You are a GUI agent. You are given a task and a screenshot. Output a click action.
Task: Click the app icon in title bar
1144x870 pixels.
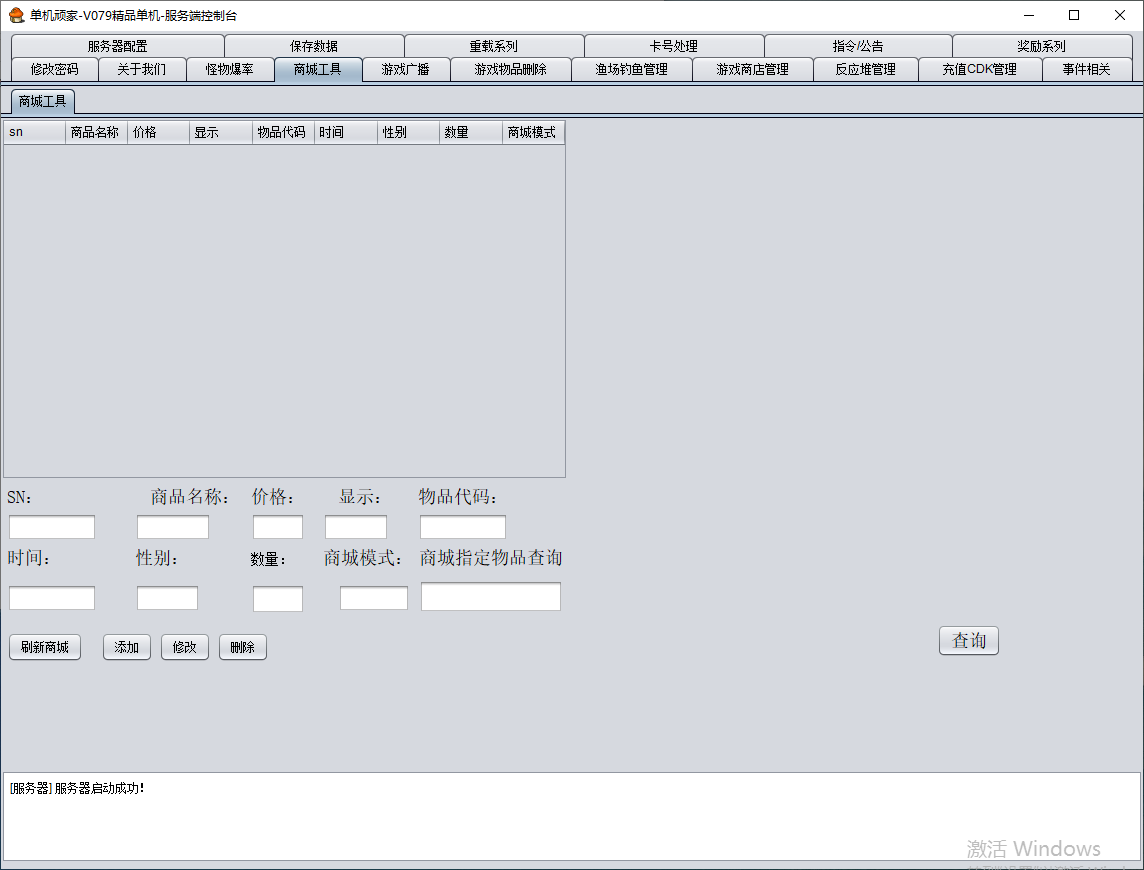point(16,15)
